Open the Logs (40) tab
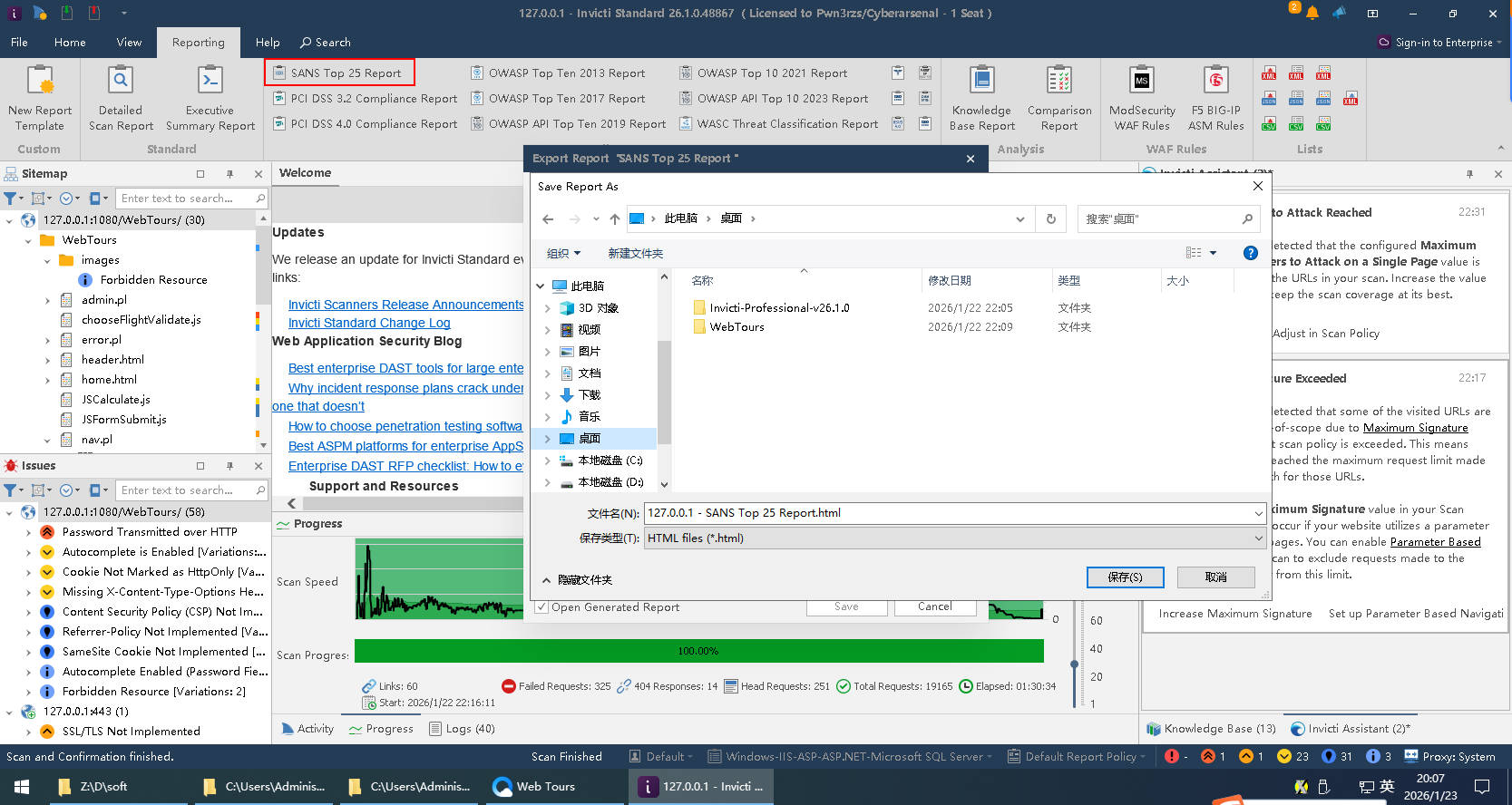The height and width of the screenshot is (805, 1512). (x=462, y=729)
